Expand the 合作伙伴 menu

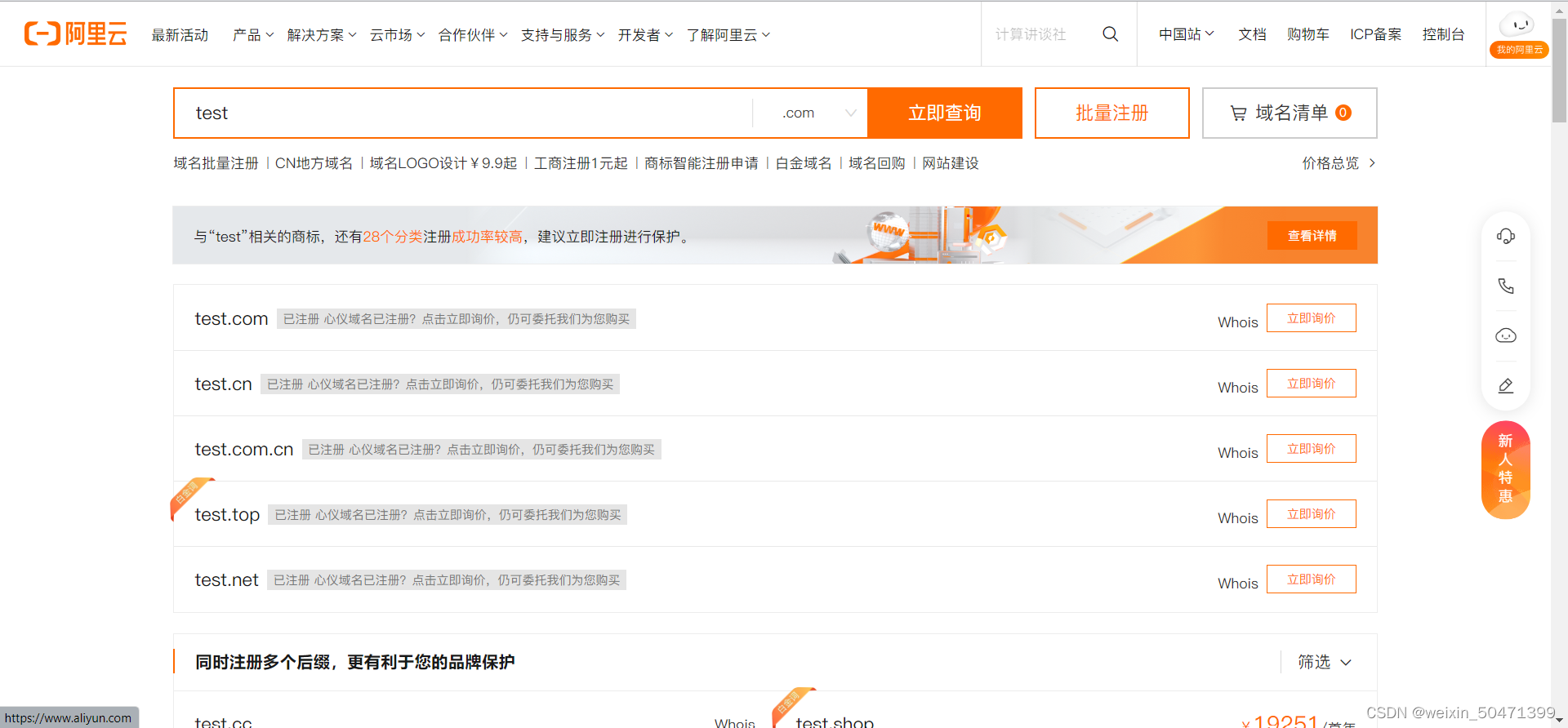click(473, 35)
